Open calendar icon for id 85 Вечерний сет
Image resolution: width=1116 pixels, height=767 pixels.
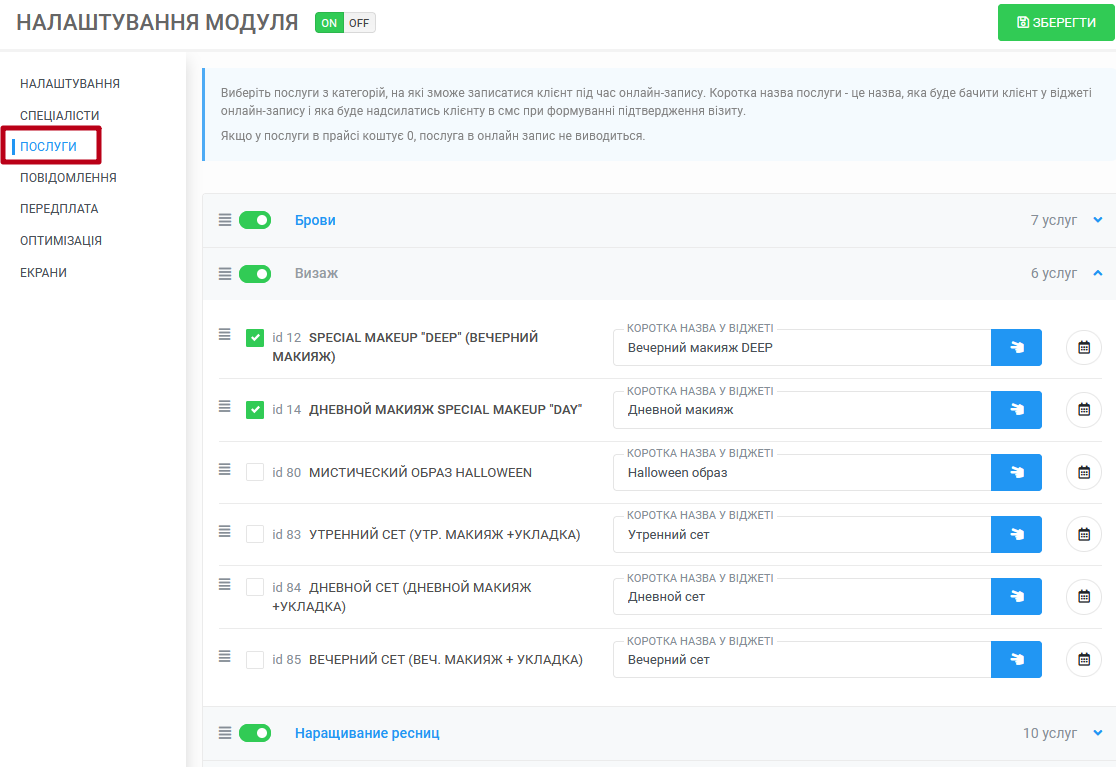[x=1084, y=660]
